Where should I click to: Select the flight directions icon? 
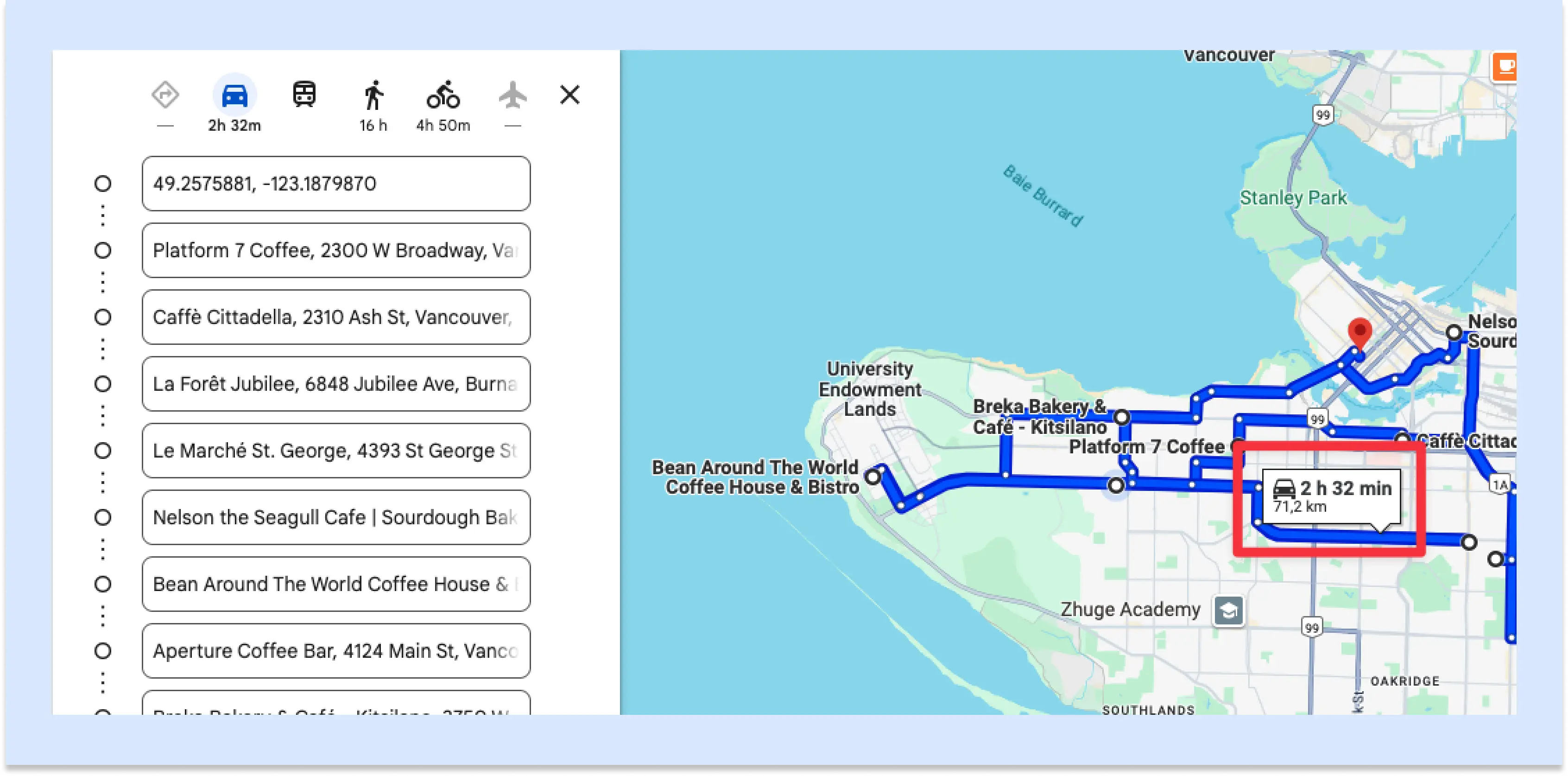click(510, 97)
